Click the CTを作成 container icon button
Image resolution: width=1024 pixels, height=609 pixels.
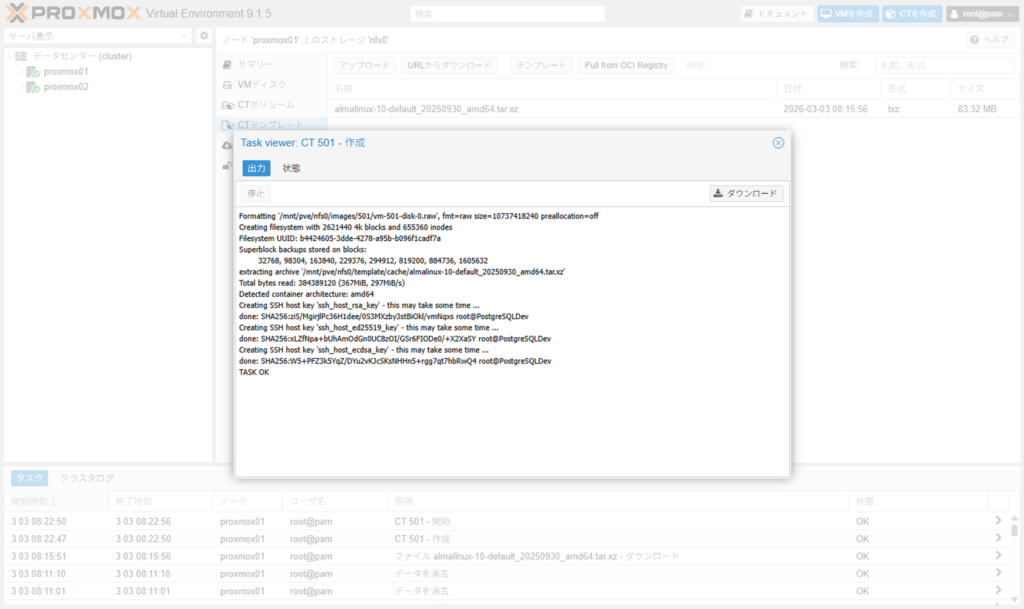pyautogui.click(x=911, y=14)
